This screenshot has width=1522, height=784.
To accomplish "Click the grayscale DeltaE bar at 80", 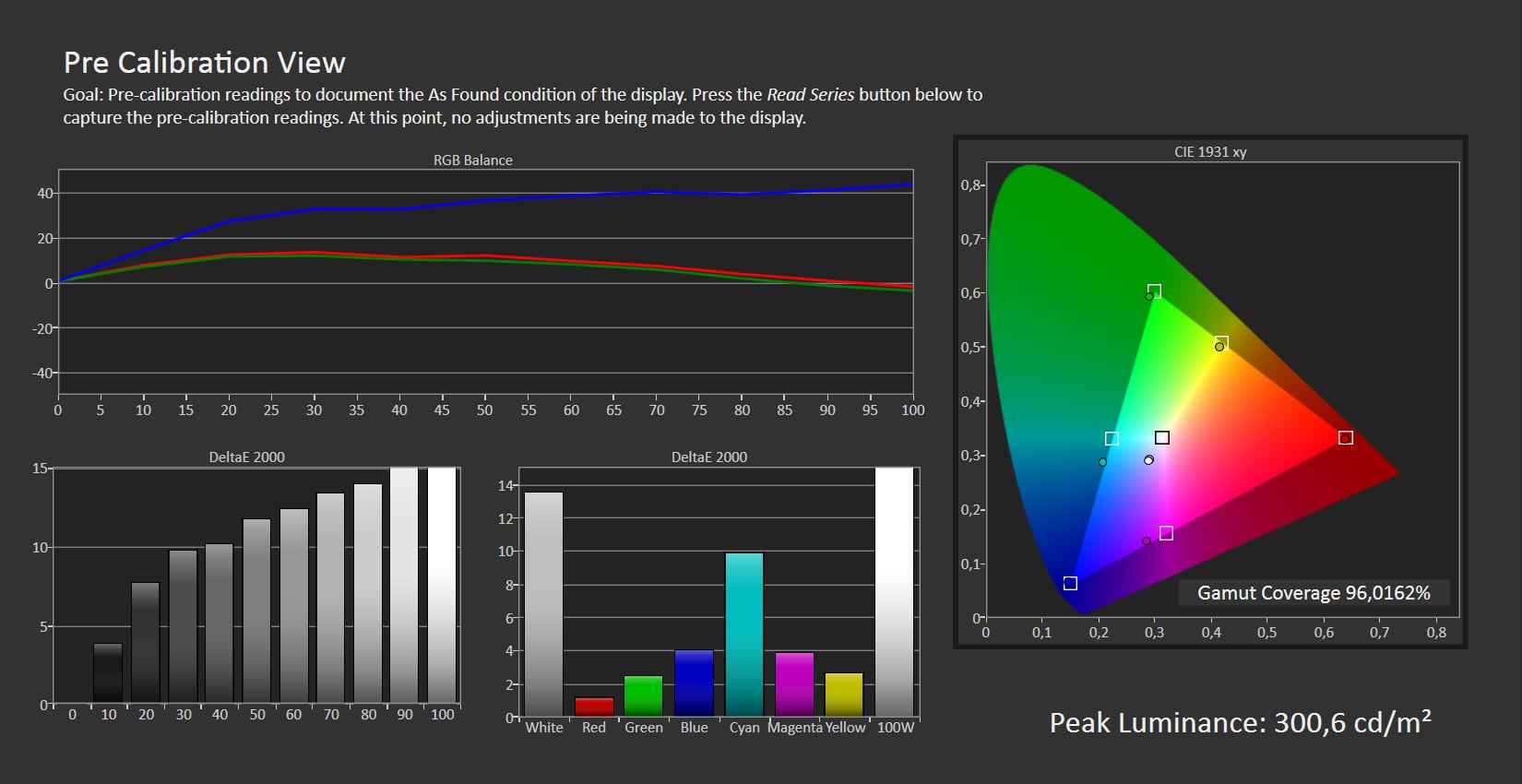I will [368, 593].
